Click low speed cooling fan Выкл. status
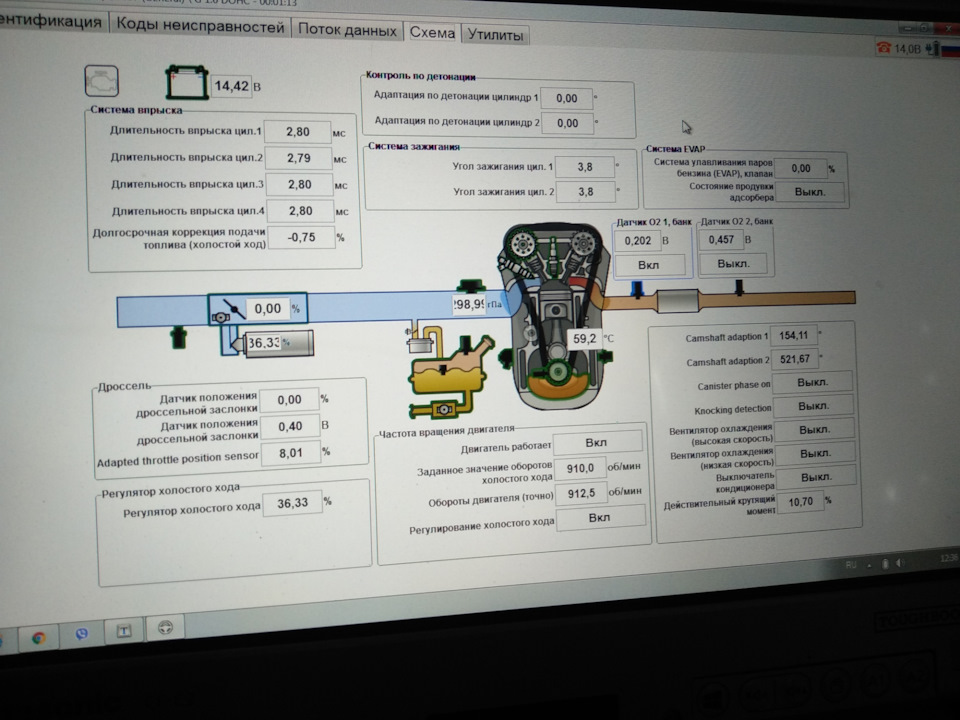960x720 pixels. click(816, 454)
